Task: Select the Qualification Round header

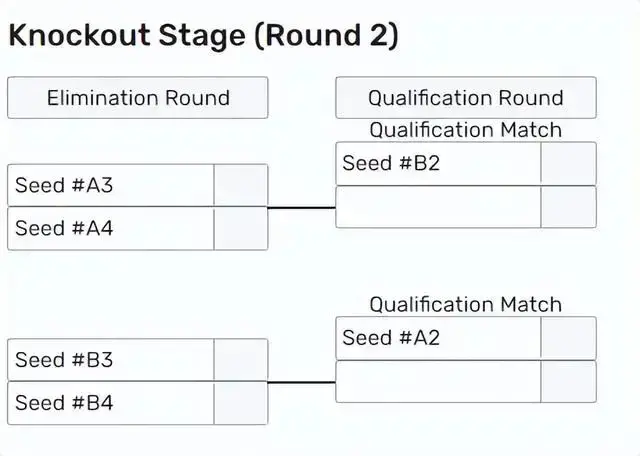Action: click(x=465, y=98)
